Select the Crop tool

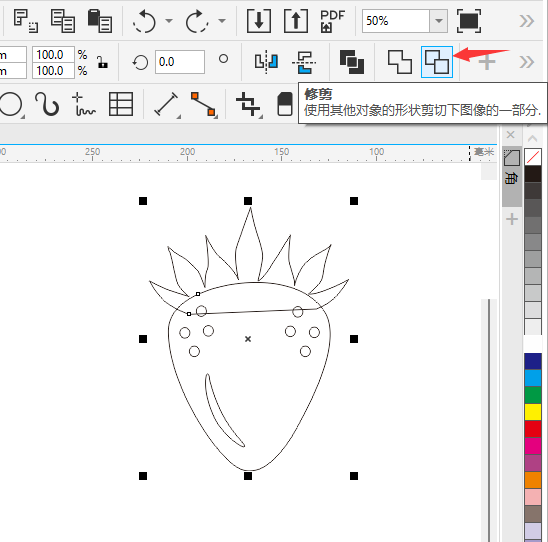click(248, 104)
